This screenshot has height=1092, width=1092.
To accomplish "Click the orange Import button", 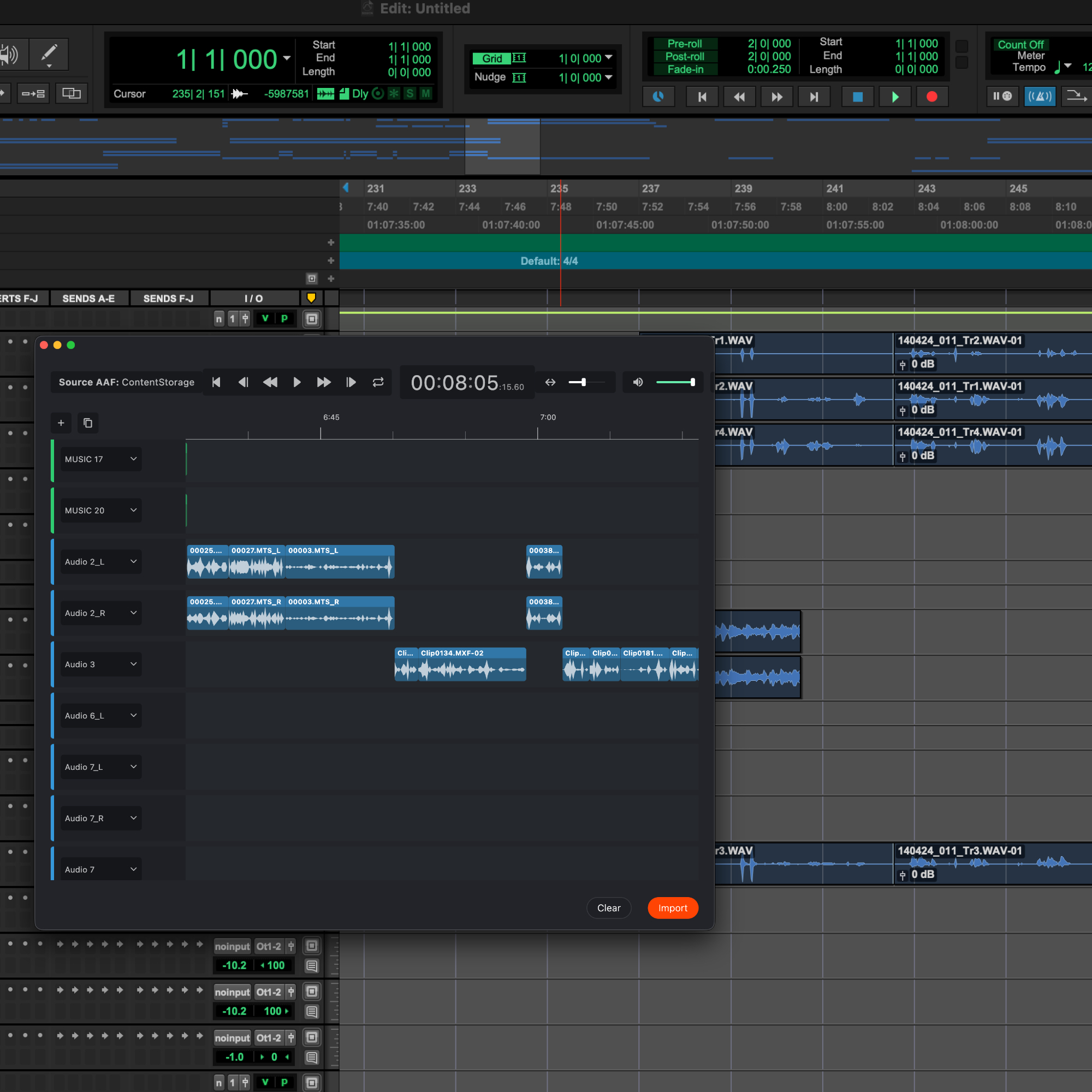I will pos(673,908).
